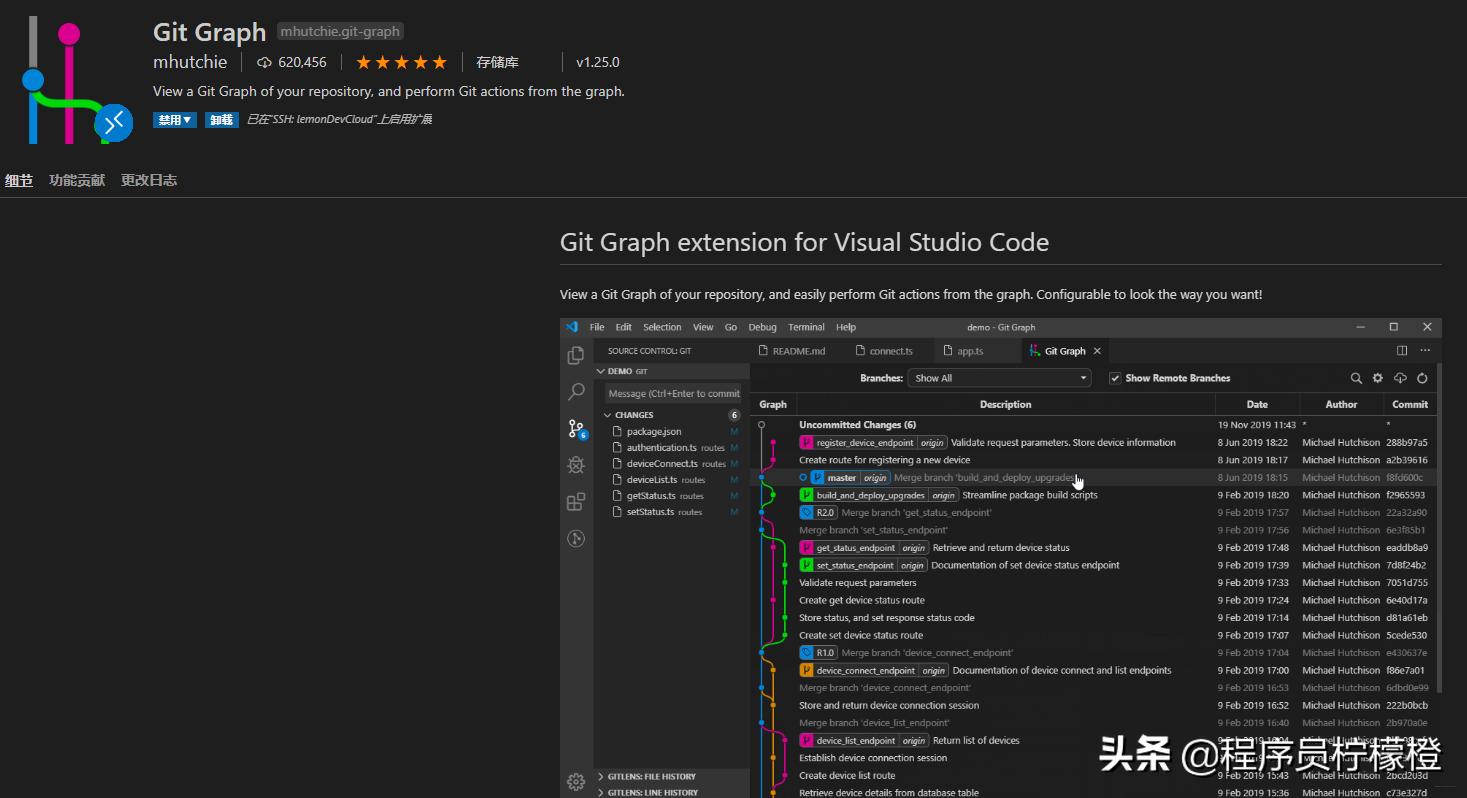Open the Manage gear at the activity bar bottom

tap(575, 782)
